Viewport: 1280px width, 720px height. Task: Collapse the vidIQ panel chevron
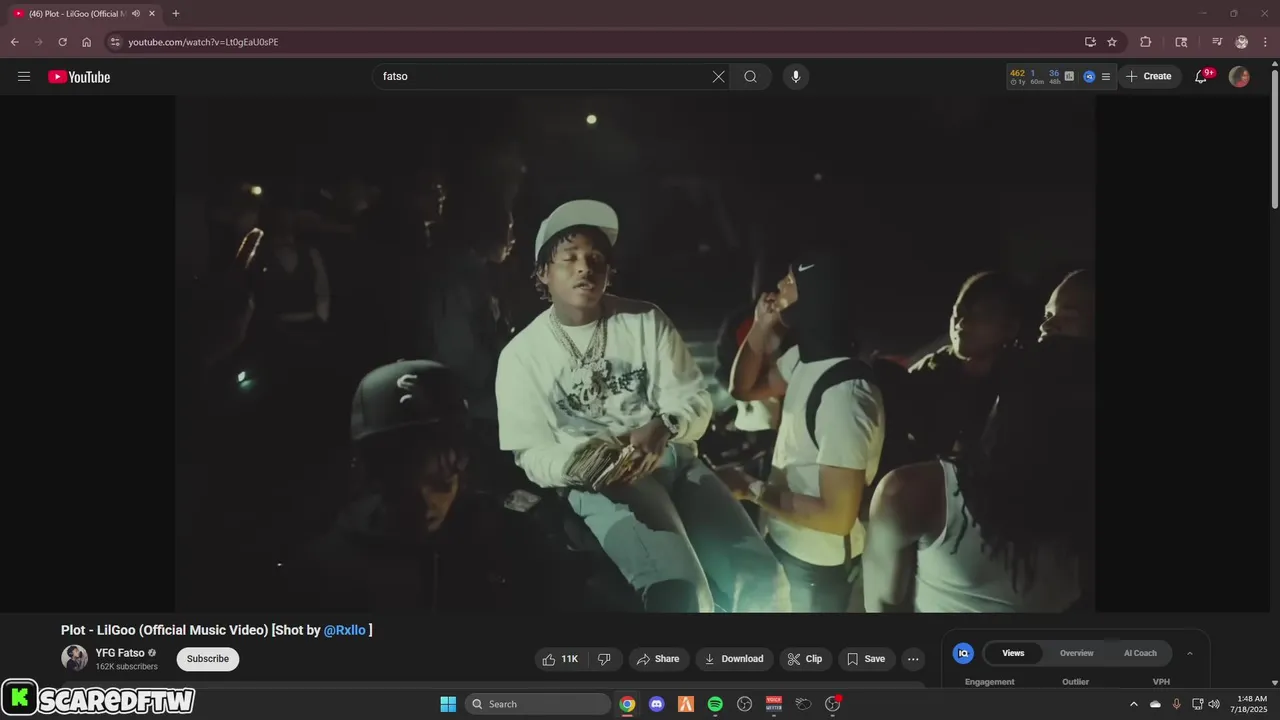pyautogui.click(x=1190, y=653)
